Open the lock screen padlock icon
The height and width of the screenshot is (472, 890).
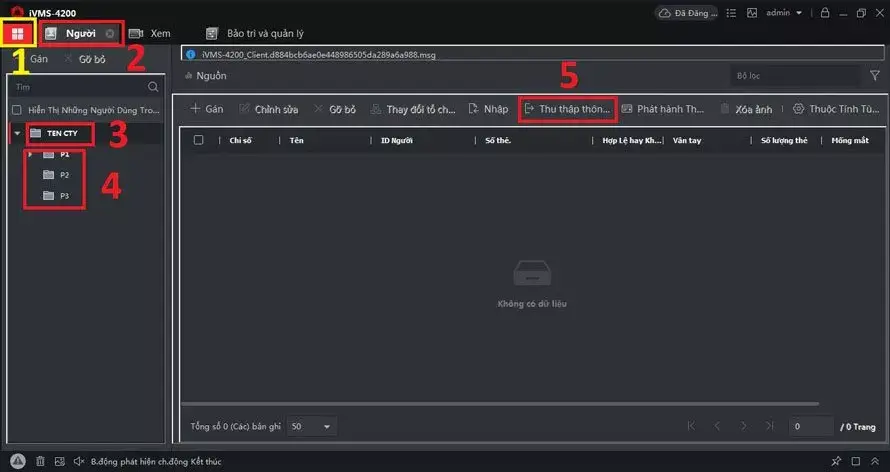click(x=825, y=12)
